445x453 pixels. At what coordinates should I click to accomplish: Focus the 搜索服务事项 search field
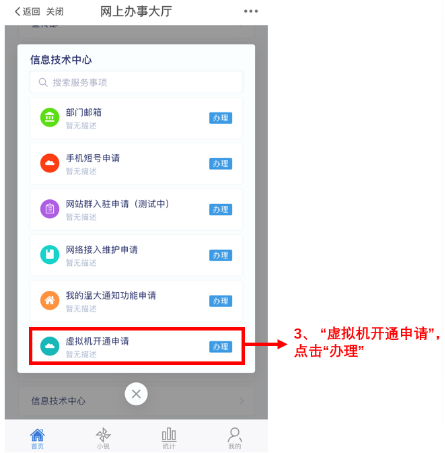click(x=136, y=82)
